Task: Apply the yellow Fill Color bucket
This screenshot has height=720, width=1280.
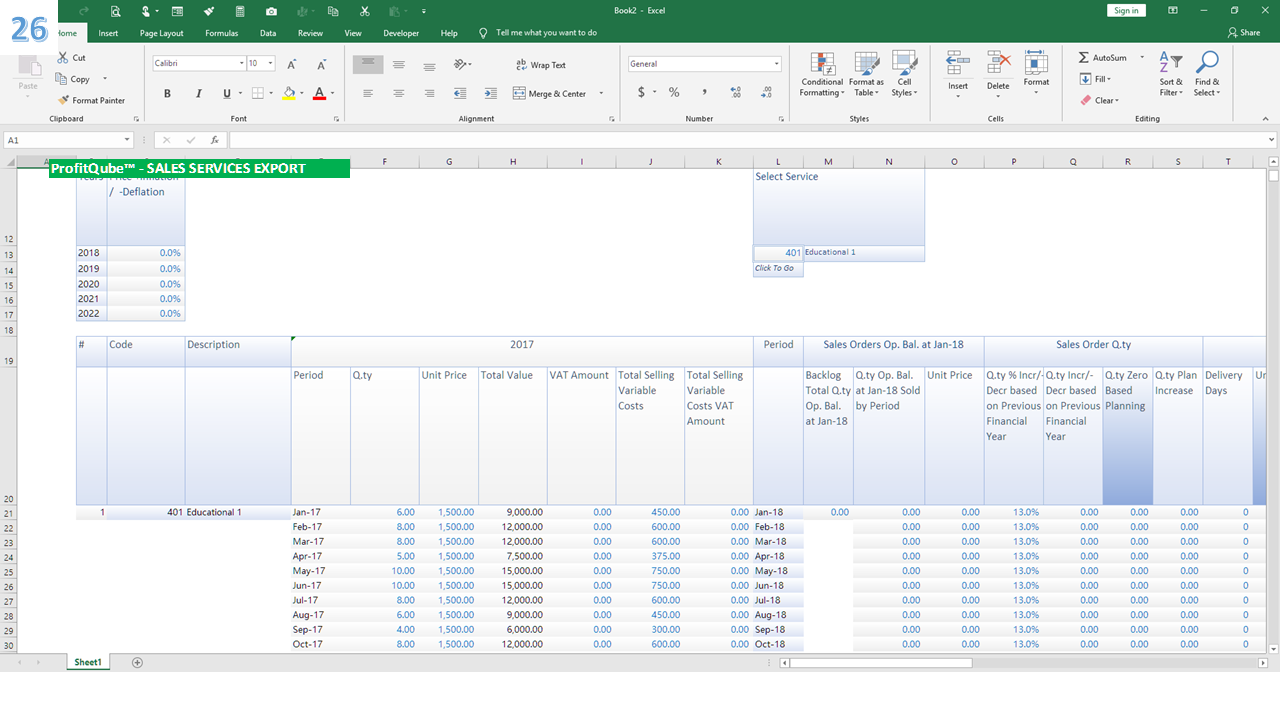Action: (289, 94)
